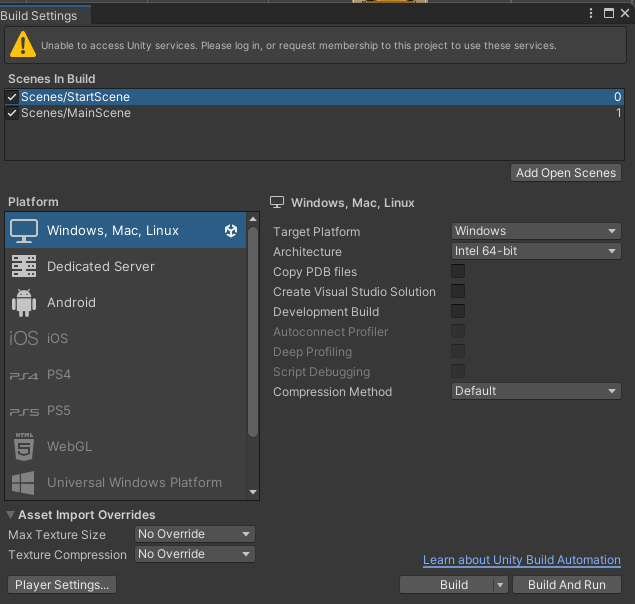635x604 pixels.
Task: Select the Scenes/StartScene row
Action: [x=314, y=97]
